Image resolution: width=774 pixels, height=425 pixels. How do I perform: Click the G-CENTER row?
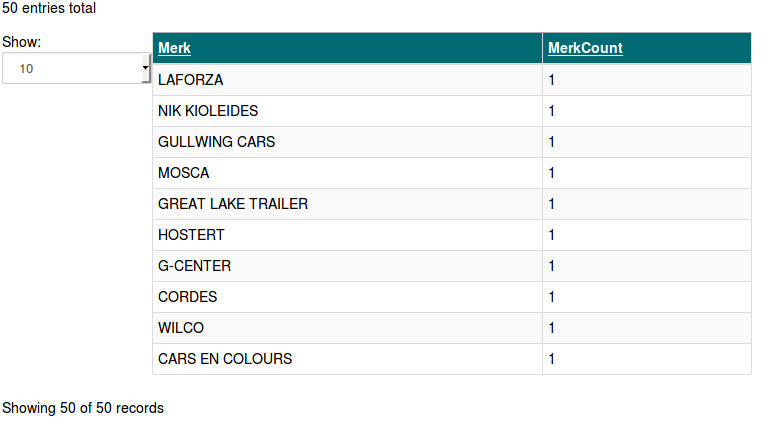pos(194,266)
